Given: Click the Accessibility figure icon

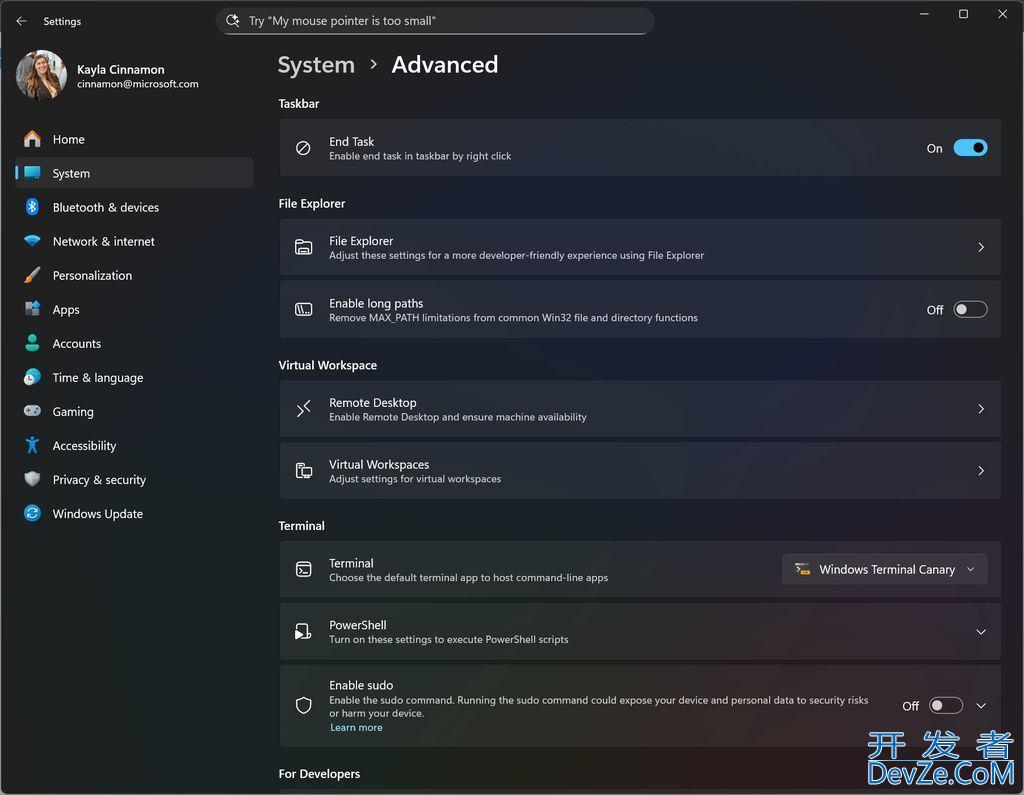Looking at the screenshot, I should point(32,445).
